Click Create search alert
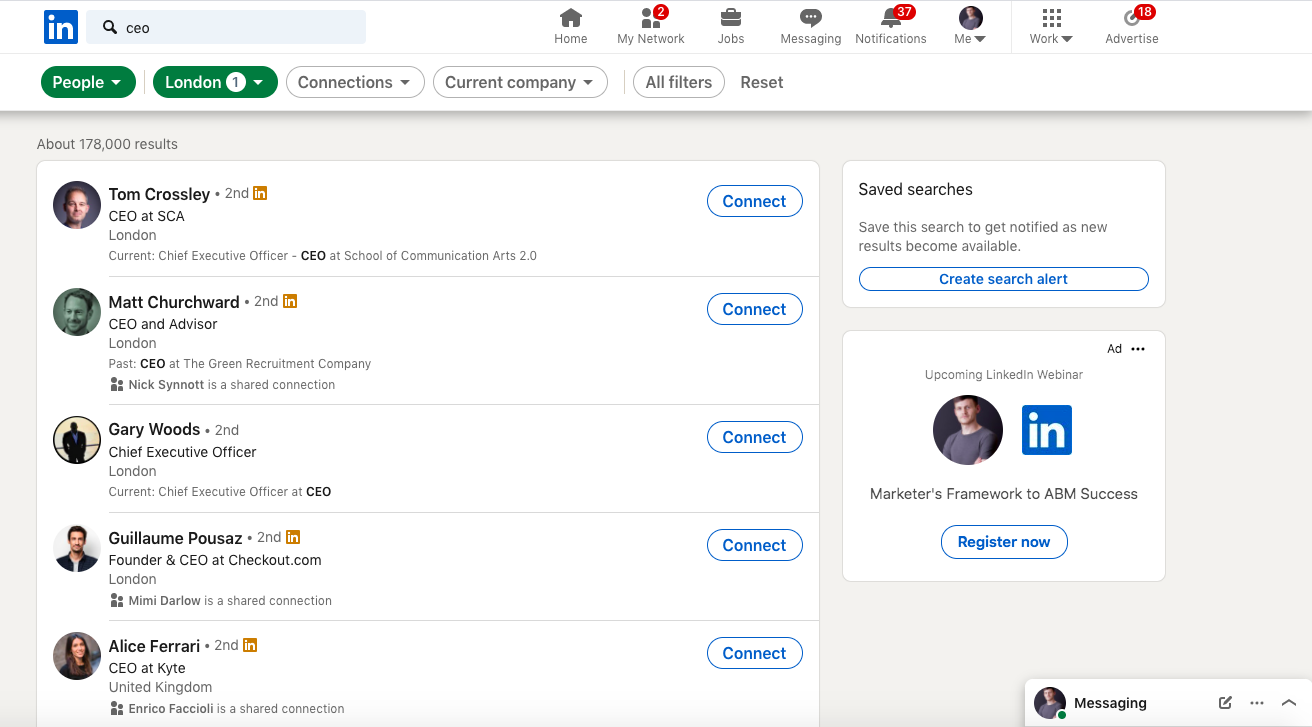Image resolution: width=1312 pixels, height=727 pixels. [1003, 279]
